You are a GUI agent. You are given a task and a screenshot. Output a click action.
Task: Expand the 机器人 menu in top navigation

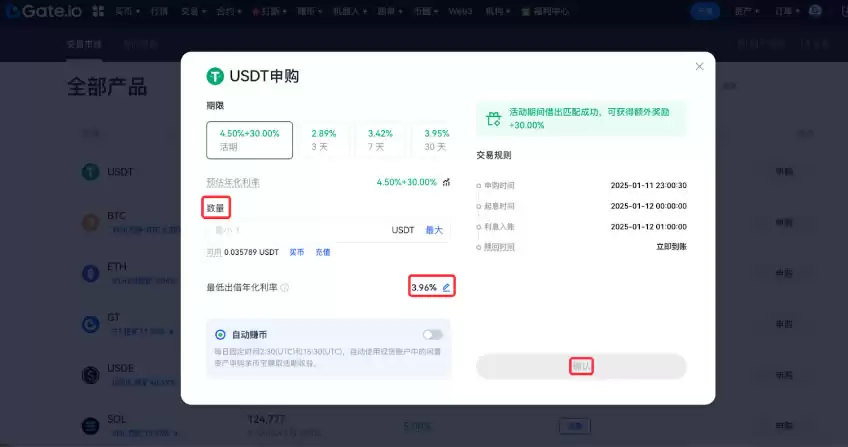tap(349, 11)
